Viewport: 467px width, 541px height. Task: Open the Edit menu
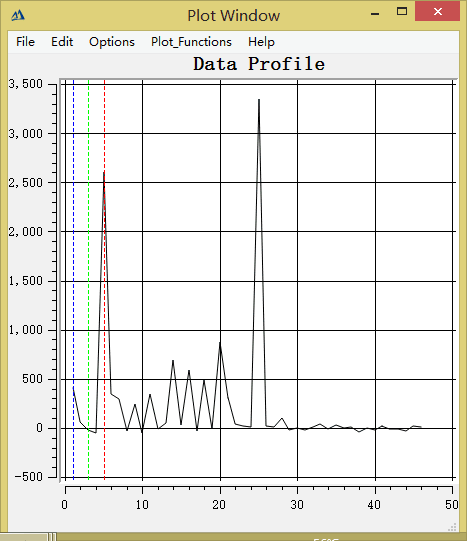click(x=62, y=42)
